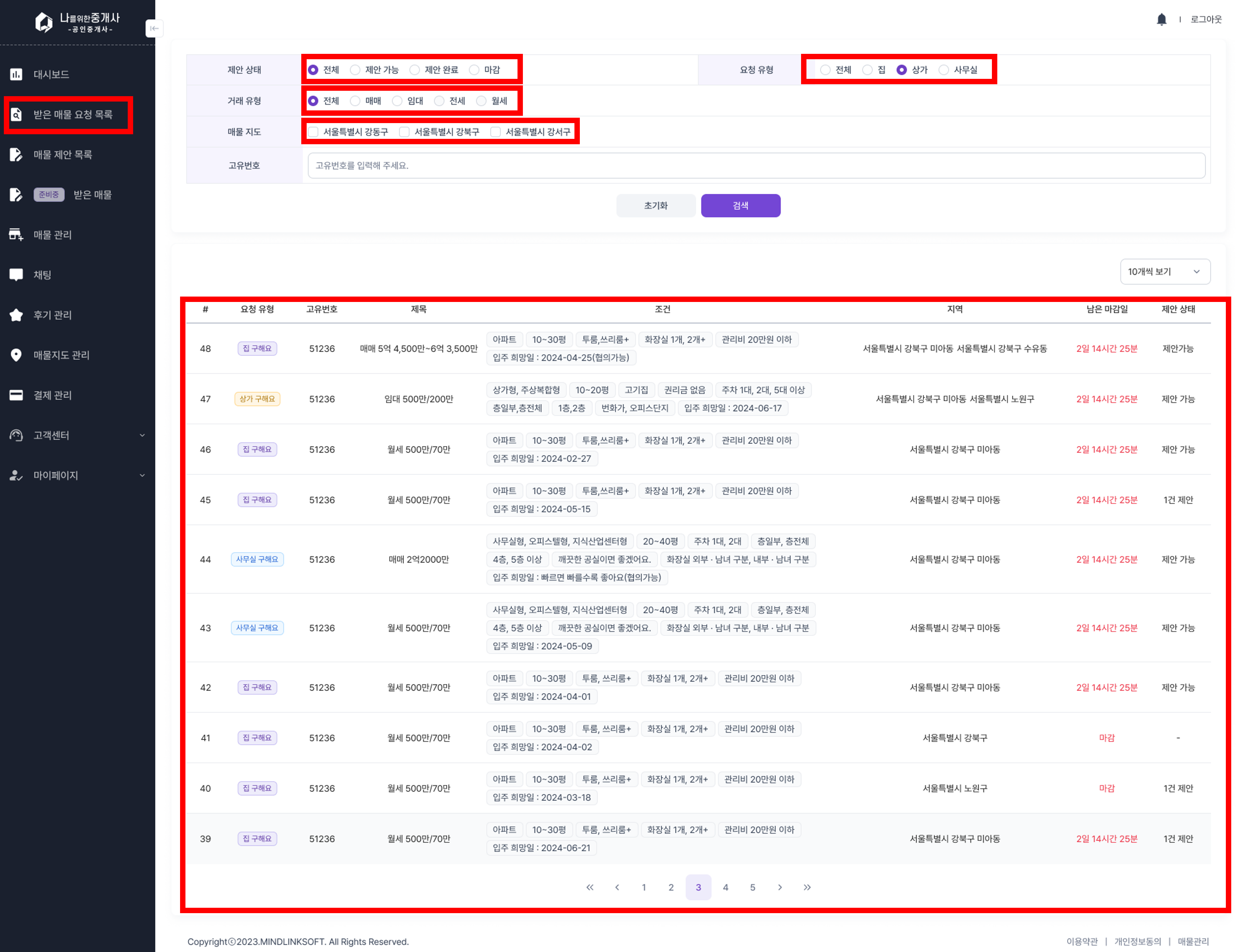
Task: Click the 나를위한중개사 logo
Action: click(78, 22)
